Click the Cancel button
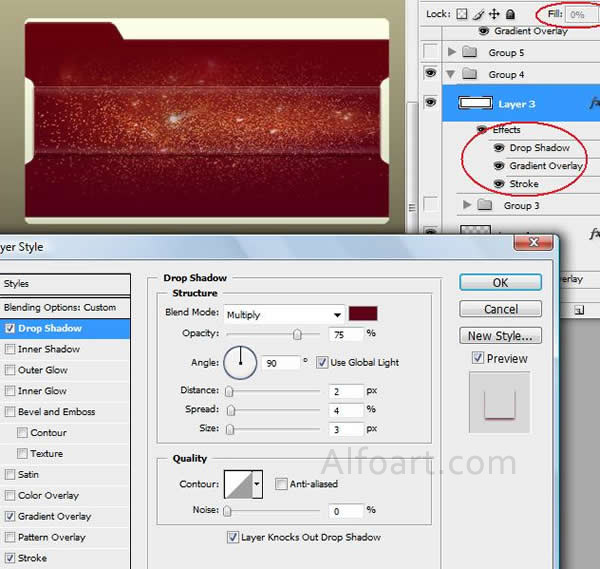This screenshot has width=600, height=569. 500,309
